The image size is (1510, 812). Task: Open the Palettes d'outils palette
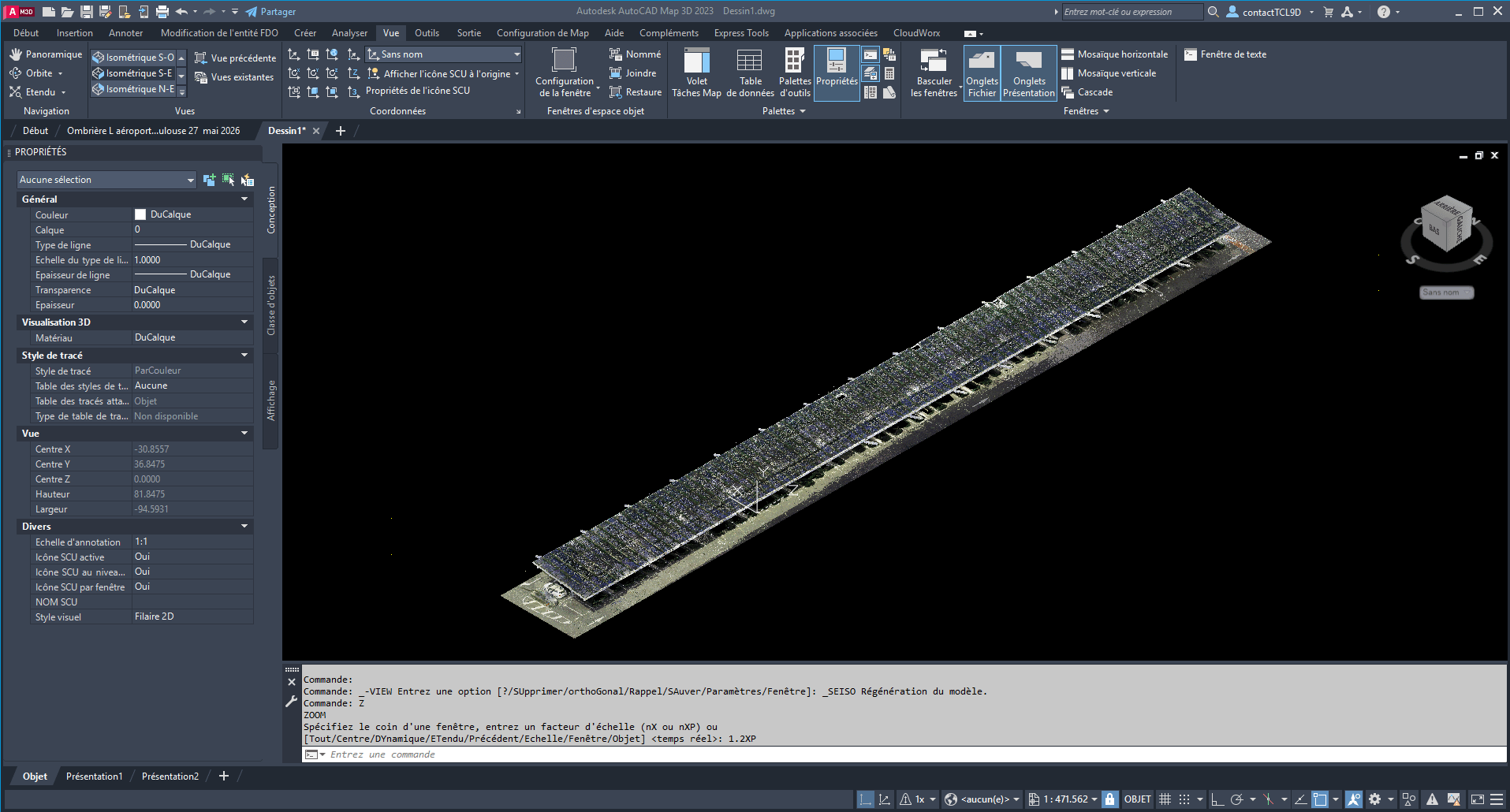[795, 73]
